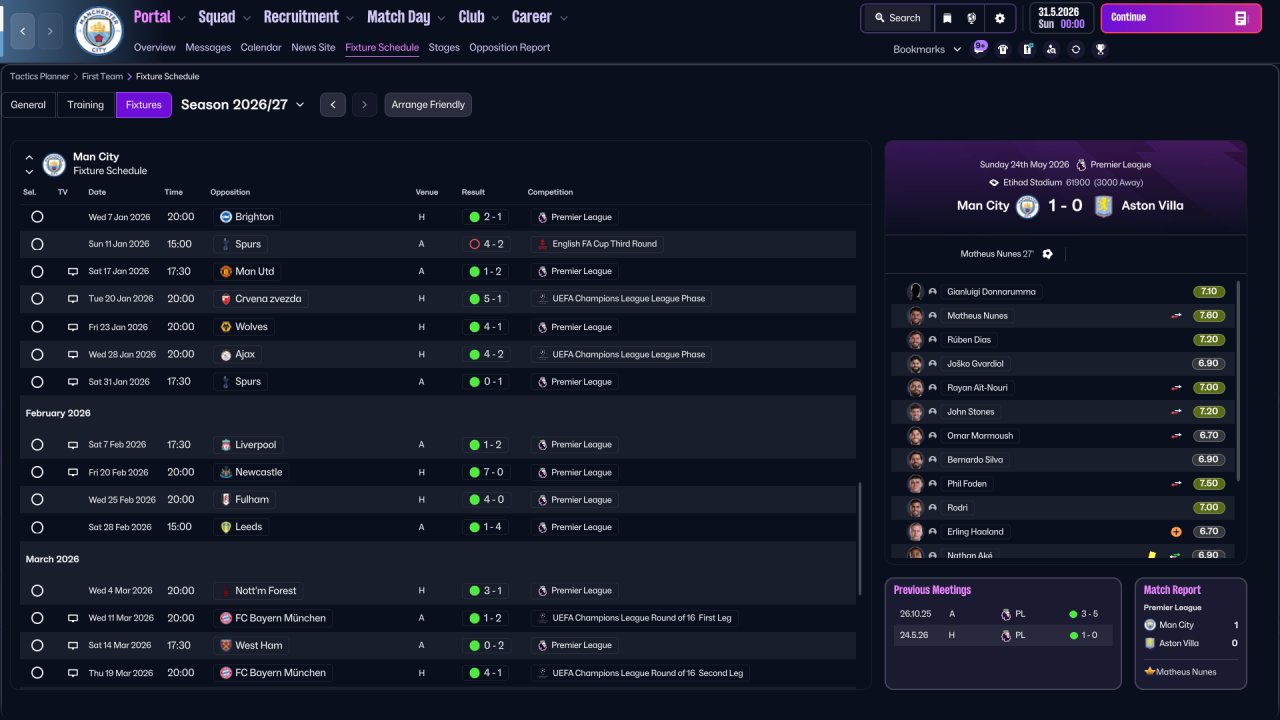Open the 9+ messages notification icon
The height and width of the screenshot is (720, 1280).
click(x=980, y=48)
